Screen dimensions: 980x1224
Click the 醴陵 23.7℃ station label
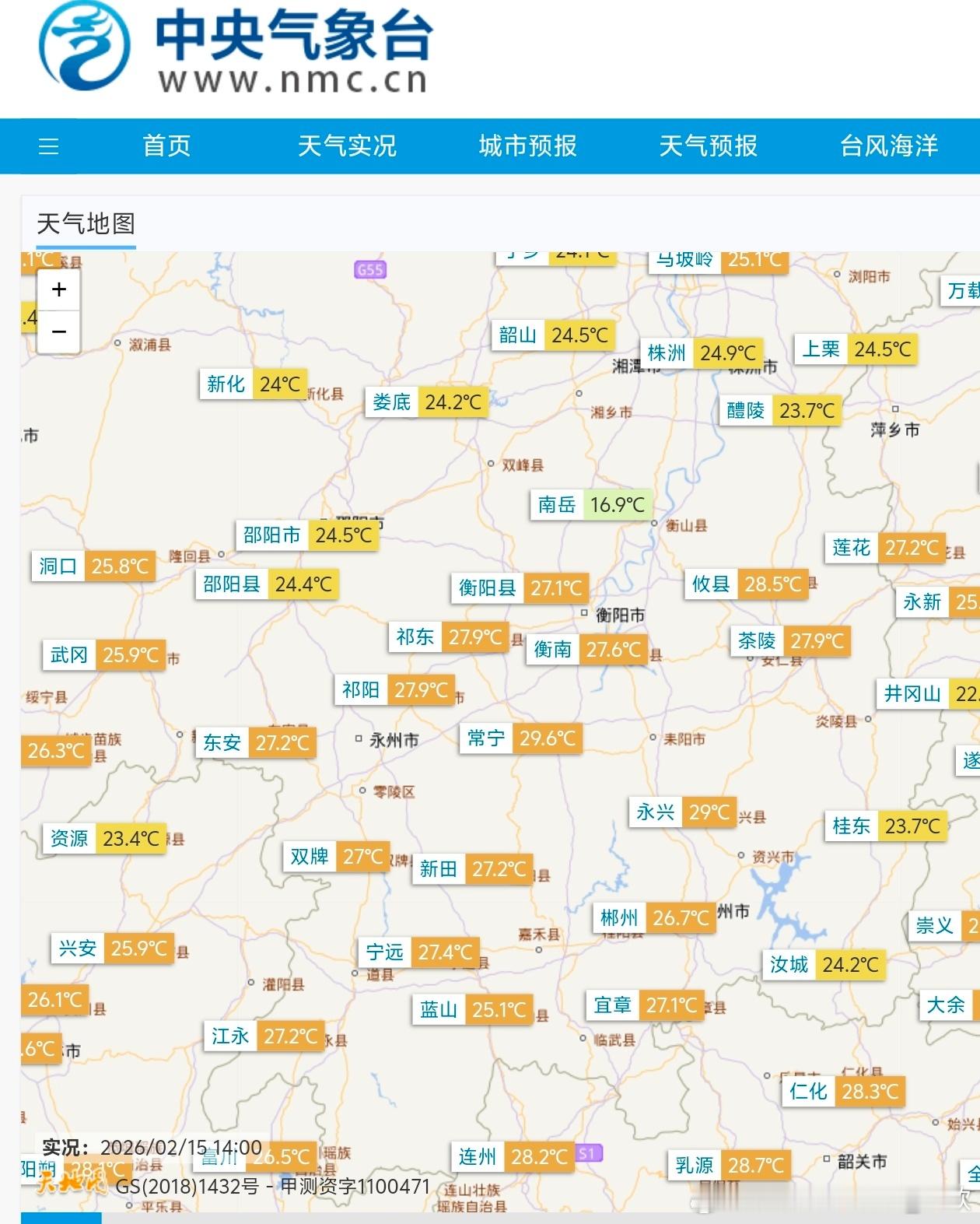point(780,411)
